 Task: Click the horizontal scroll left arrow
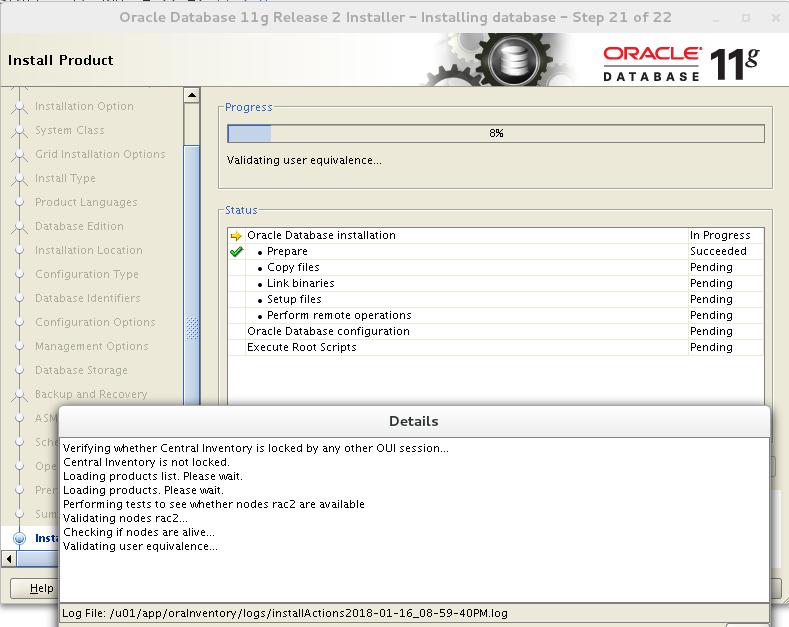coord(9,559)
